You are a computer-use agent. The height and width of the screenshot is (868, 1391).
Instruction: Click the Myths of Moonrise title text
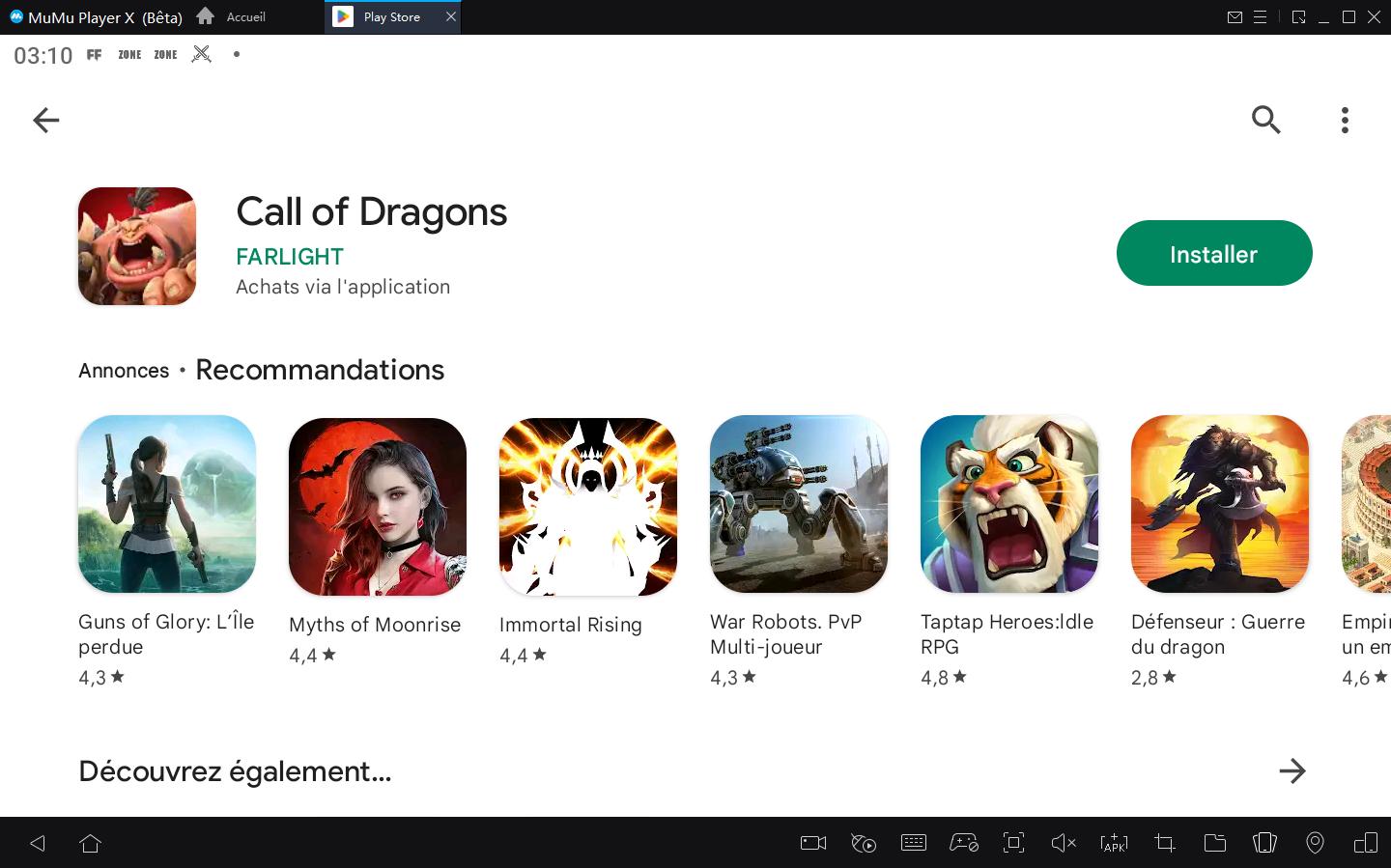coord(375,625)
